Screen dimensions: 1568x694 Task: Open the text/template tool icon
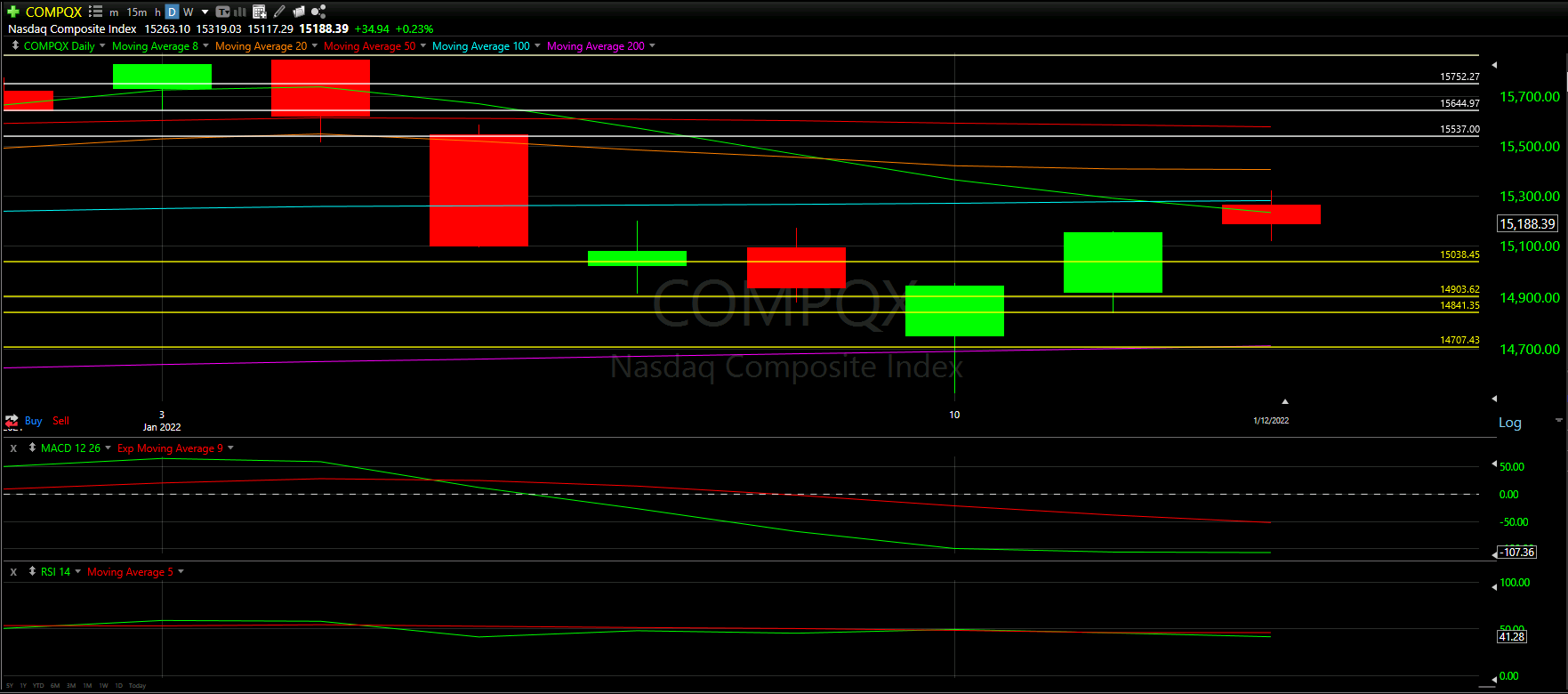(x=222, y=12)
